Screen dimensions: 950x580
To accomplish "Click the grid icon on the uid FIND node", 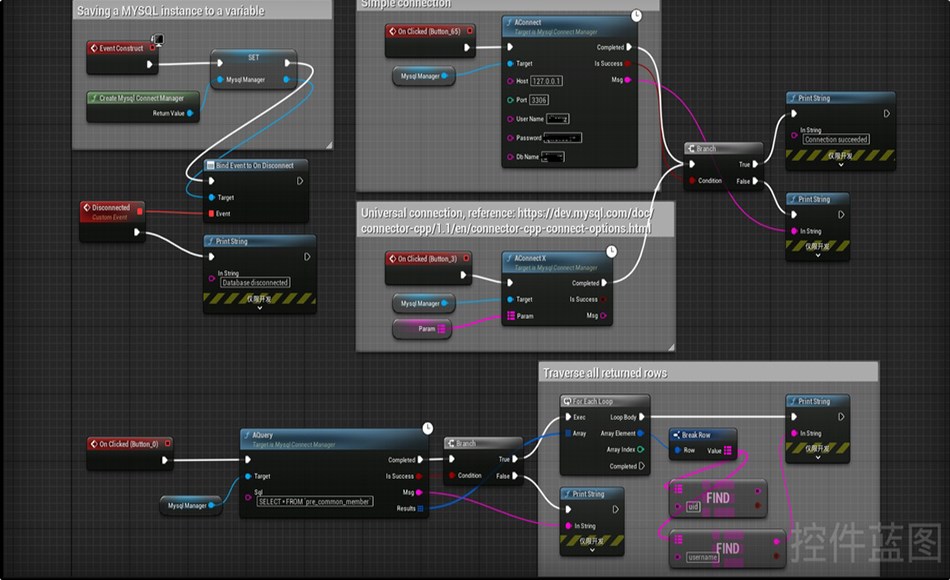I will pos(678,489).
